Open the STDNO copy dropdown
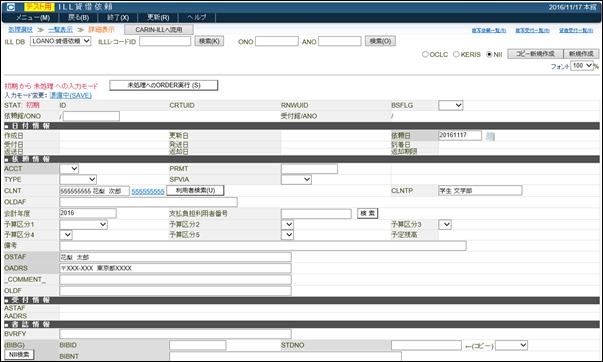 [511, 345]
